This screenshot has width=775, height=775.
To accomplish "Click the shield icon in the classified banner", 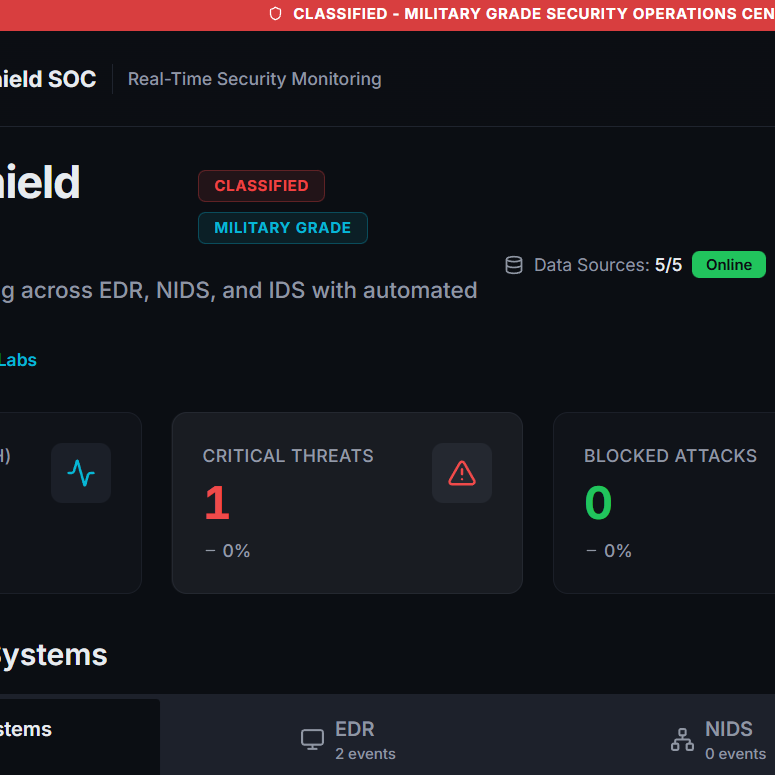I will [x=276, y=14].
